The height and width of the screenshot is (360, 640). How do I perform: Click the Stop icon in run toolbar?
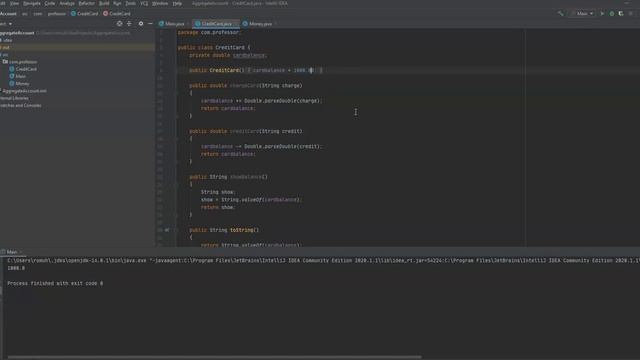631,13
